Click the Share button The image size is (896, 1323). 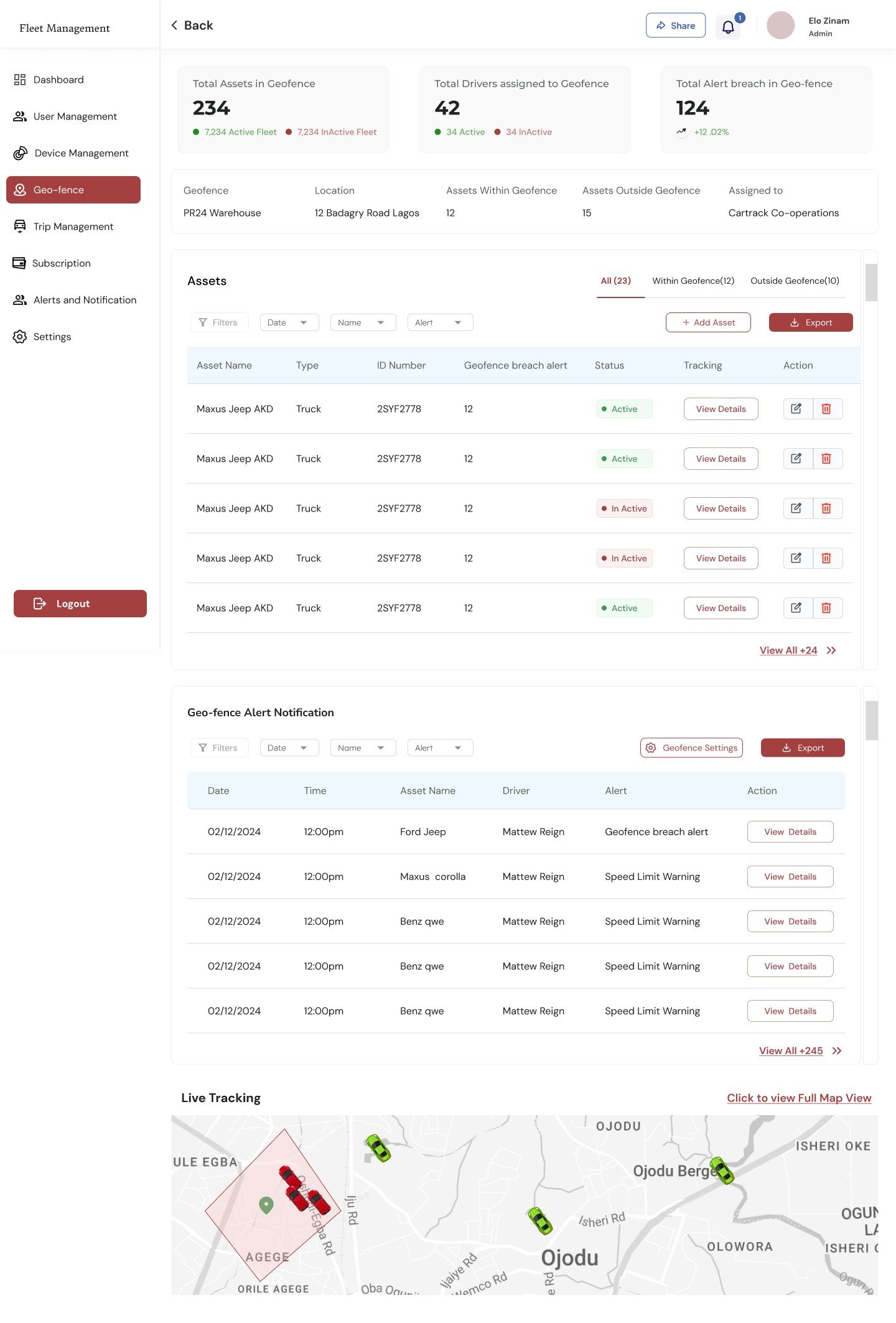click(x=676, y=26)
